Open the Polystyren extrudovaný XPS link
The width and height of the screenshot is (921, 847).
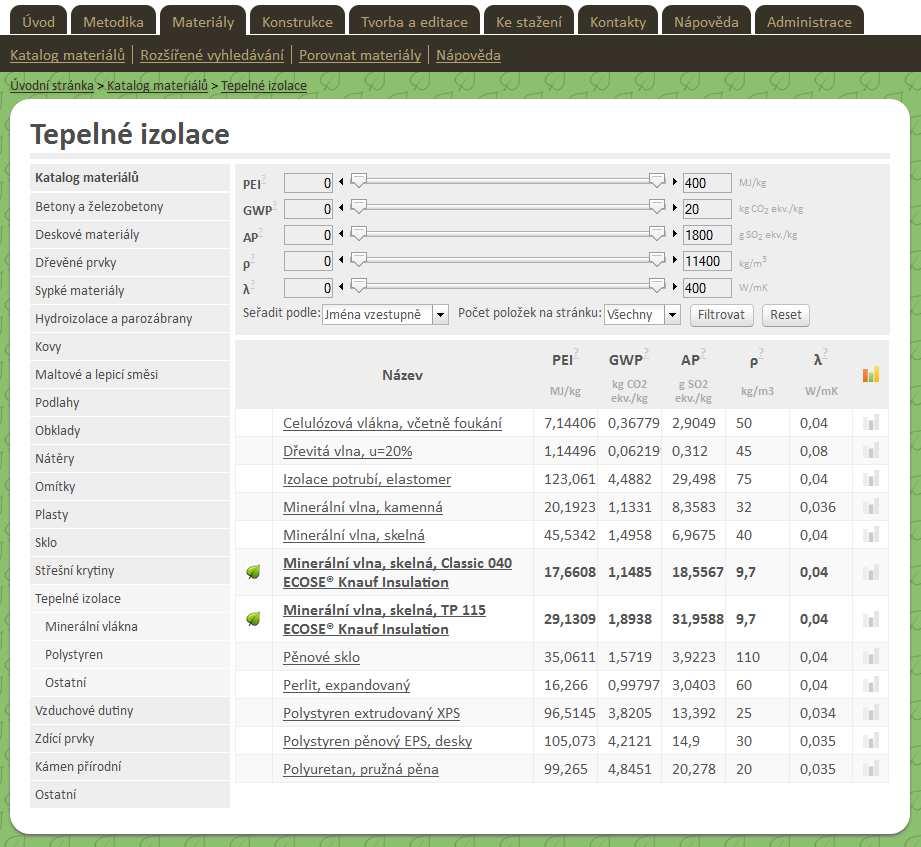click(x=371, y=713)
